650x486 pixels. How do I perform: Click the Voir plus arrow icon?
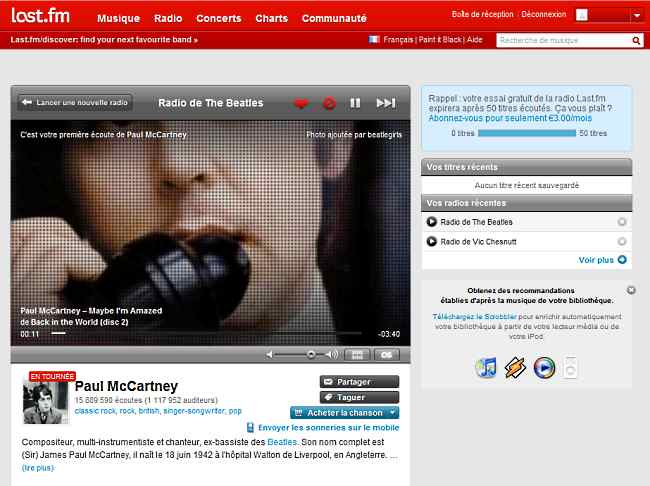622,260
